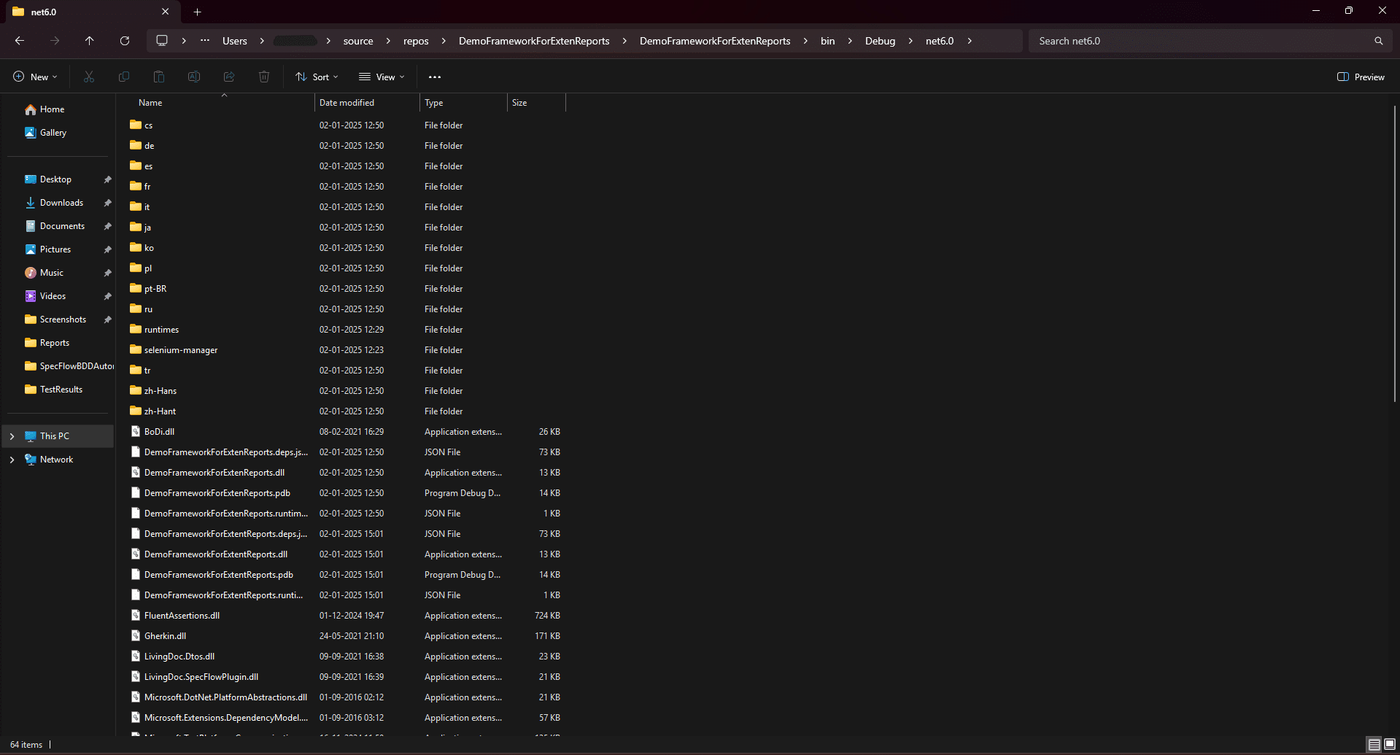
Task: Click bin in breadcrumb path
Action: (828, 41)
